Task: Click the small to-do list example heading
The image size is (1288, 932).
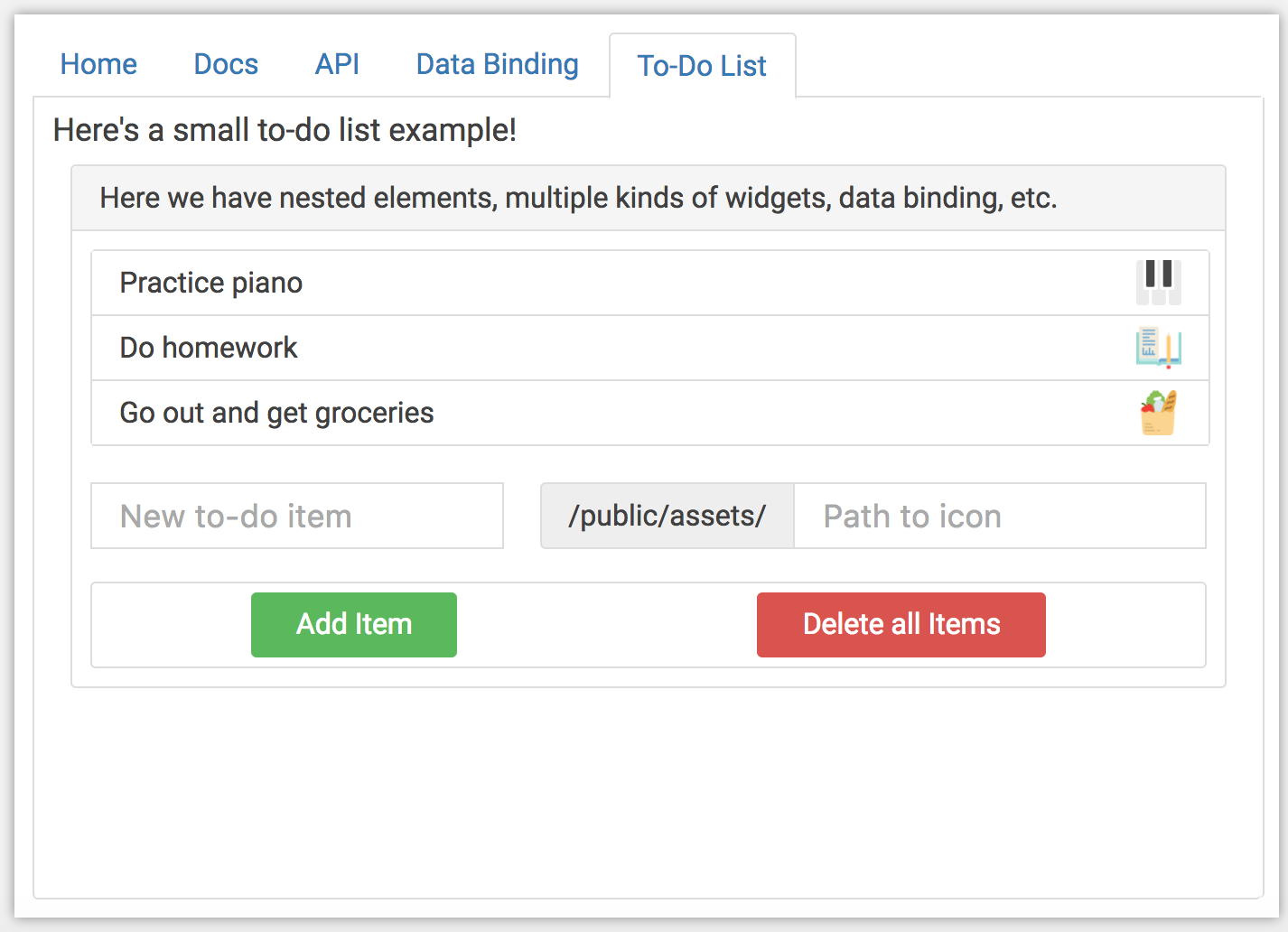Action: [x=285, y=130]
